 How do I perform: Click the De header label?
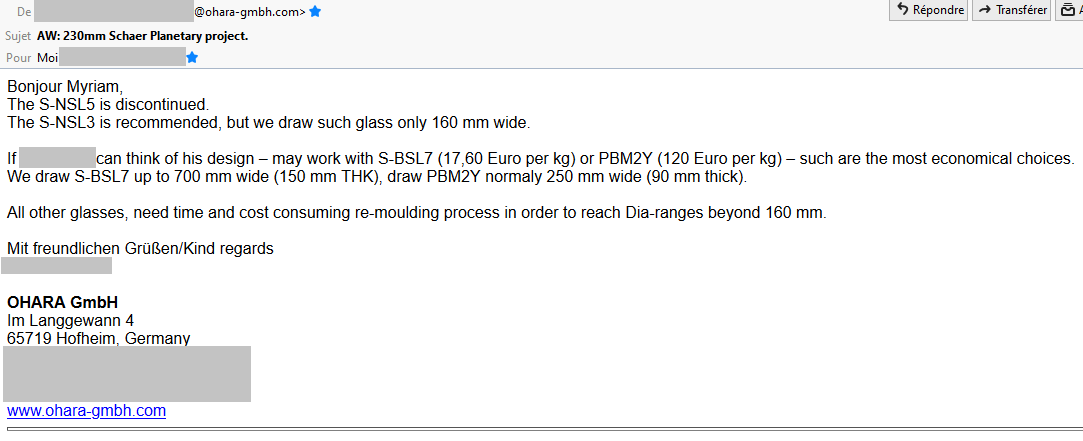[24, 12]
